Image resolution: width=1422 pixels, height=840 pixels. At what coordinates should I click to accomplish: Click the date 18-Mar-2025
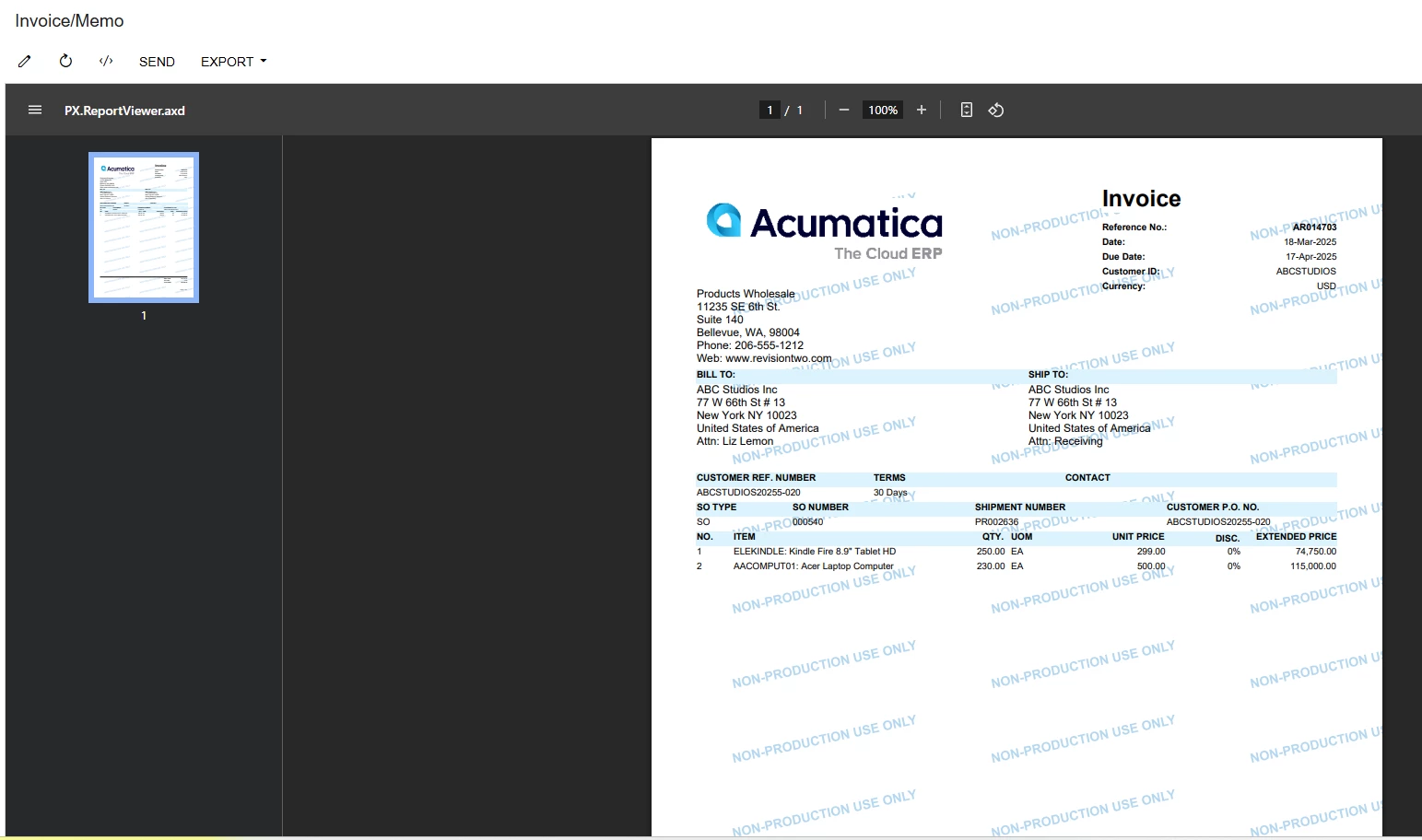pos(1310,242)
